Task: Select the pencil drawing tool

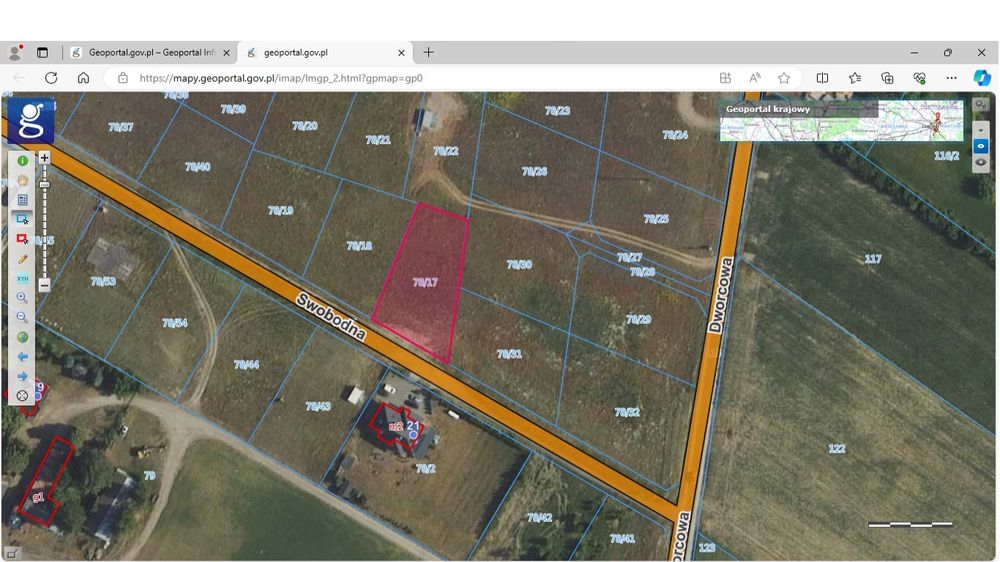Action: coord(22,259)
